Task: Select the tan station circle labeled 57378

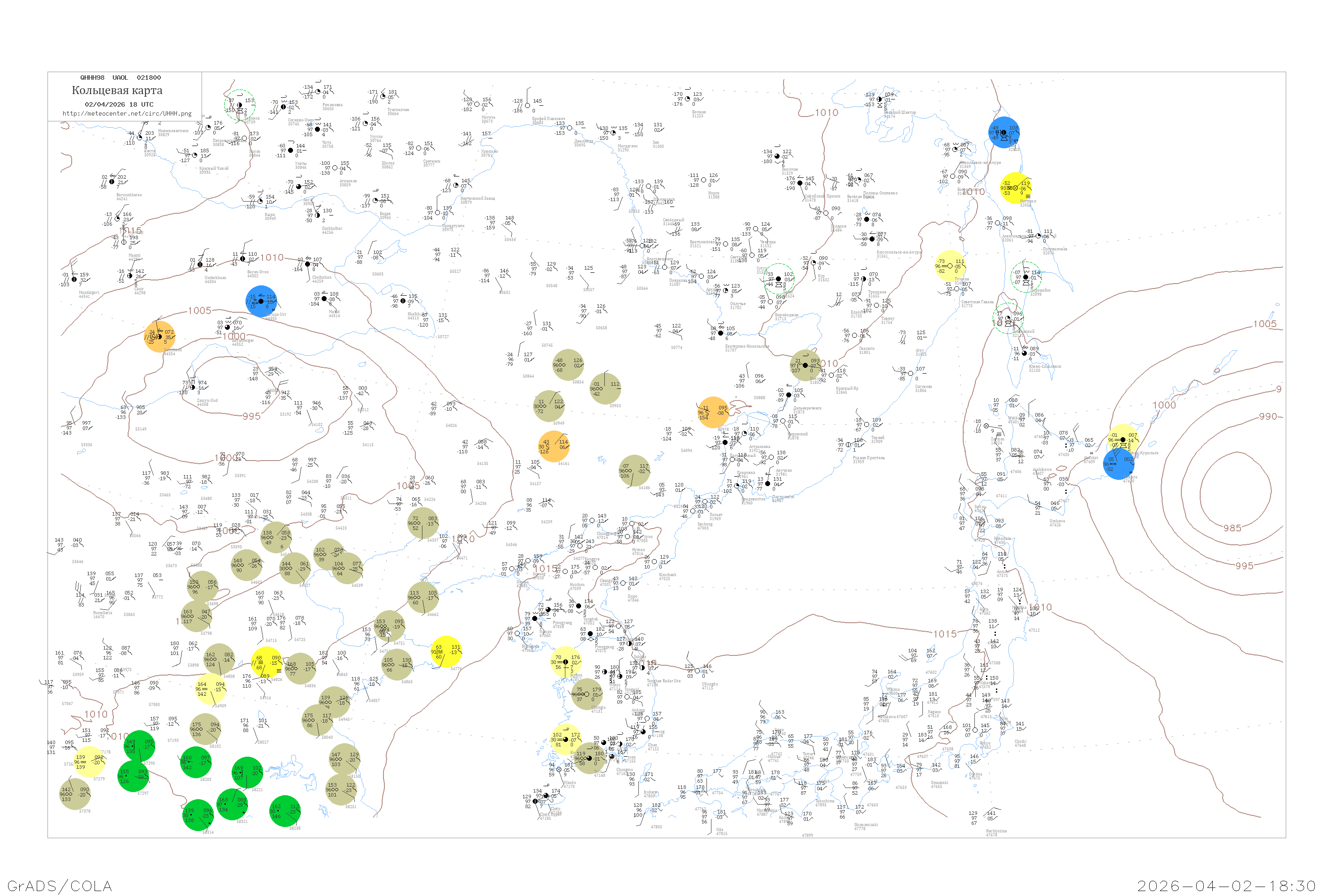Action: pyautogui.click(x=75, y=794)
